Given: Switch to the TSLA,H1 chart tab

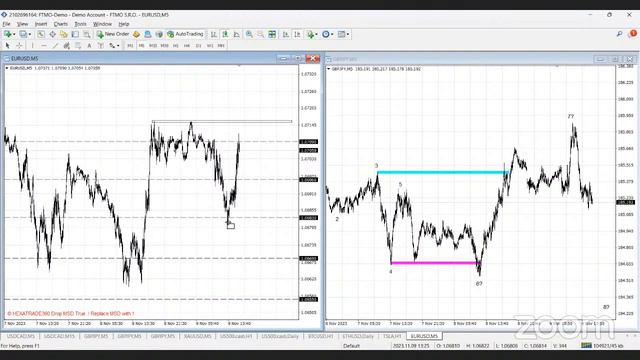Looking at the screenshot, I should [392, 336].
